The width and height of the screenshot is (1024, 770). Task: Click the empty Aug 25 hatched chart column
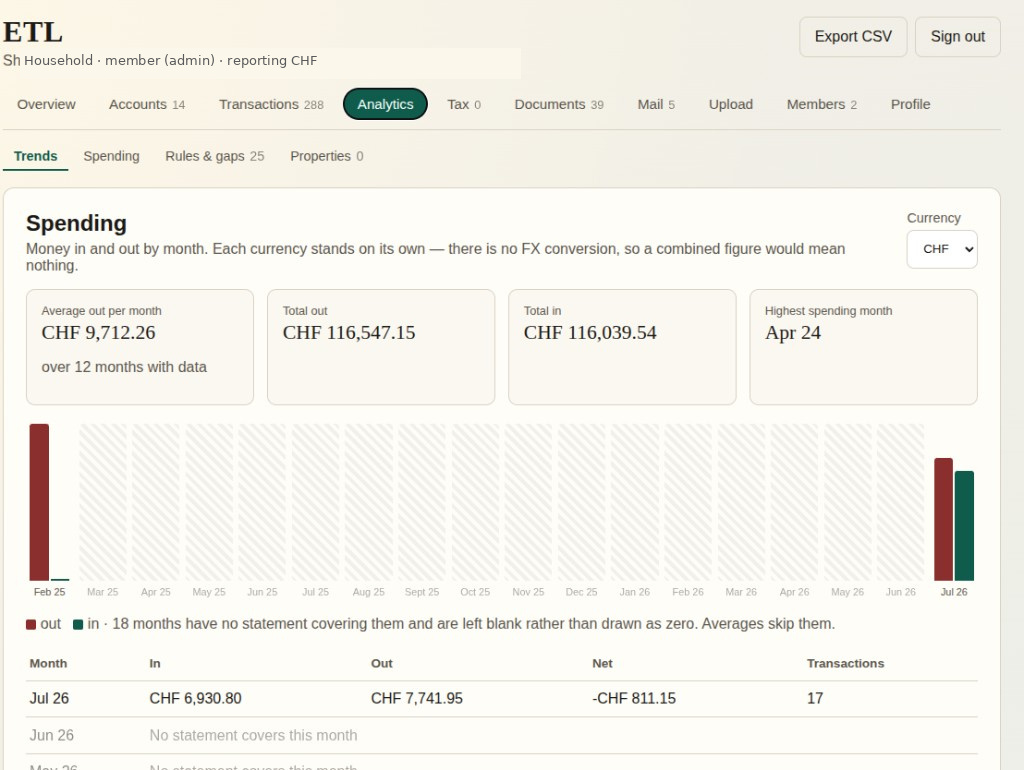[x=368, y=502]
